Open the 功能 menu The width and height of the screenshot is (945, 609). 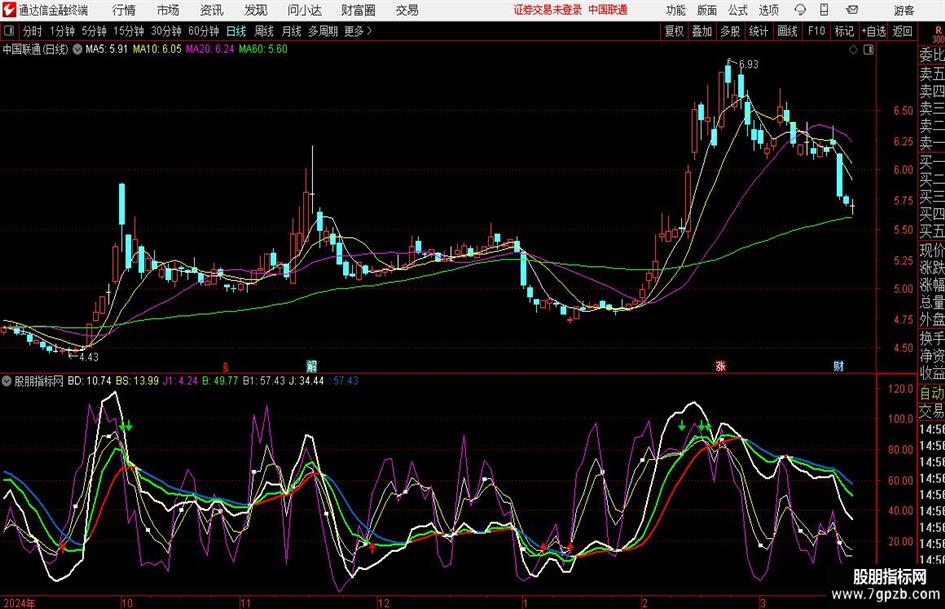(676, 10)
